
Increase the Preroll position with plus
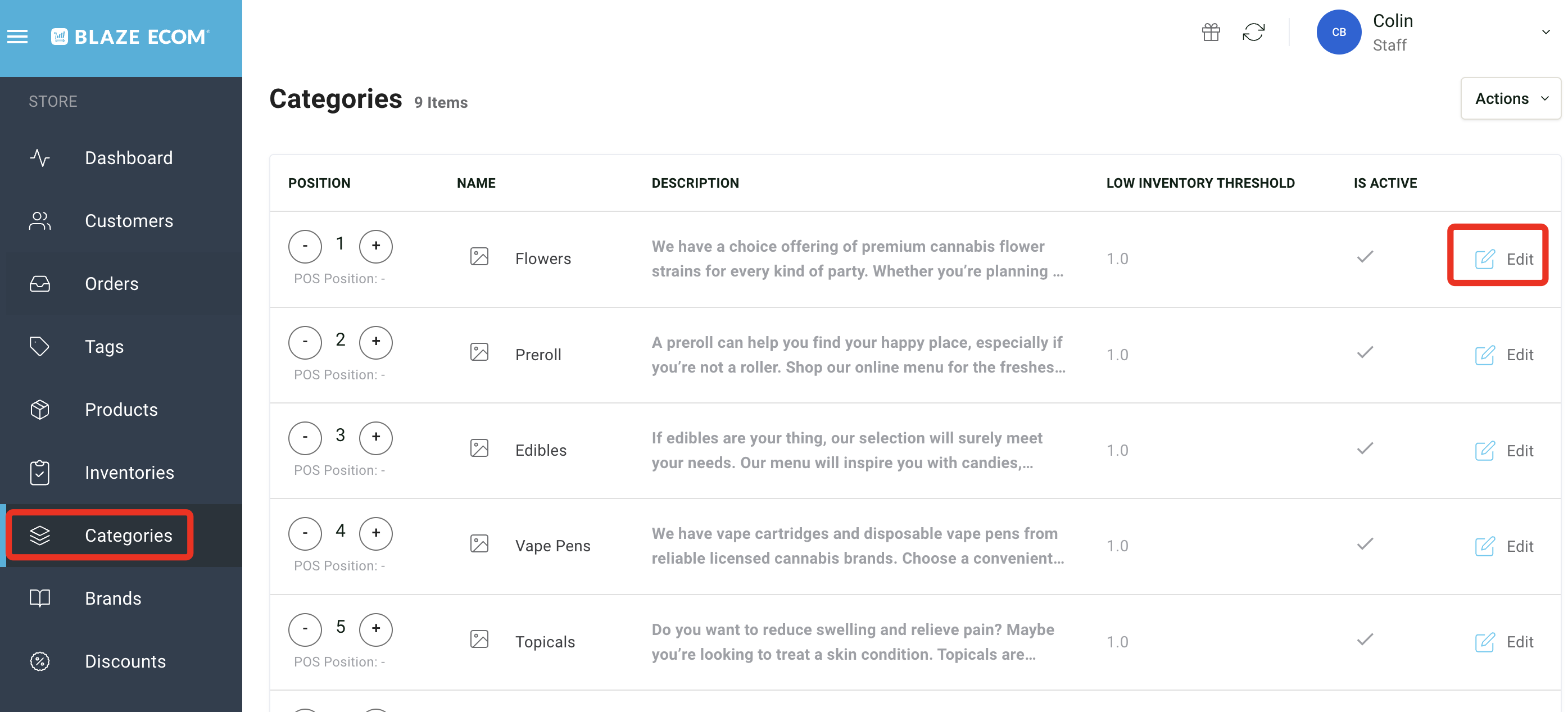(375, 342)
